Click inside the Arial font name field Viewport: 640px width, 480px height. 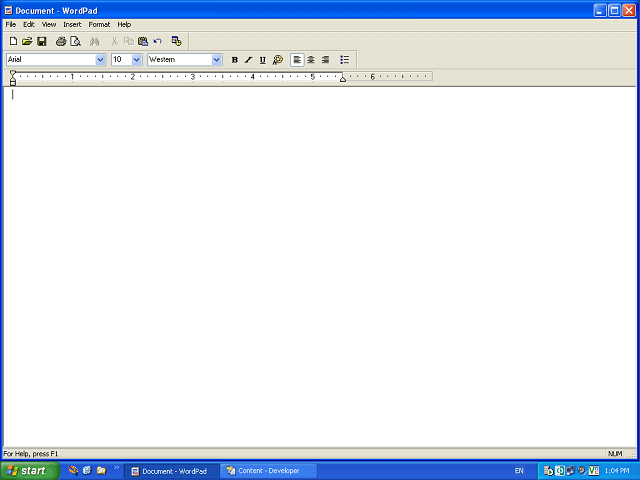[x=51, y=60]
